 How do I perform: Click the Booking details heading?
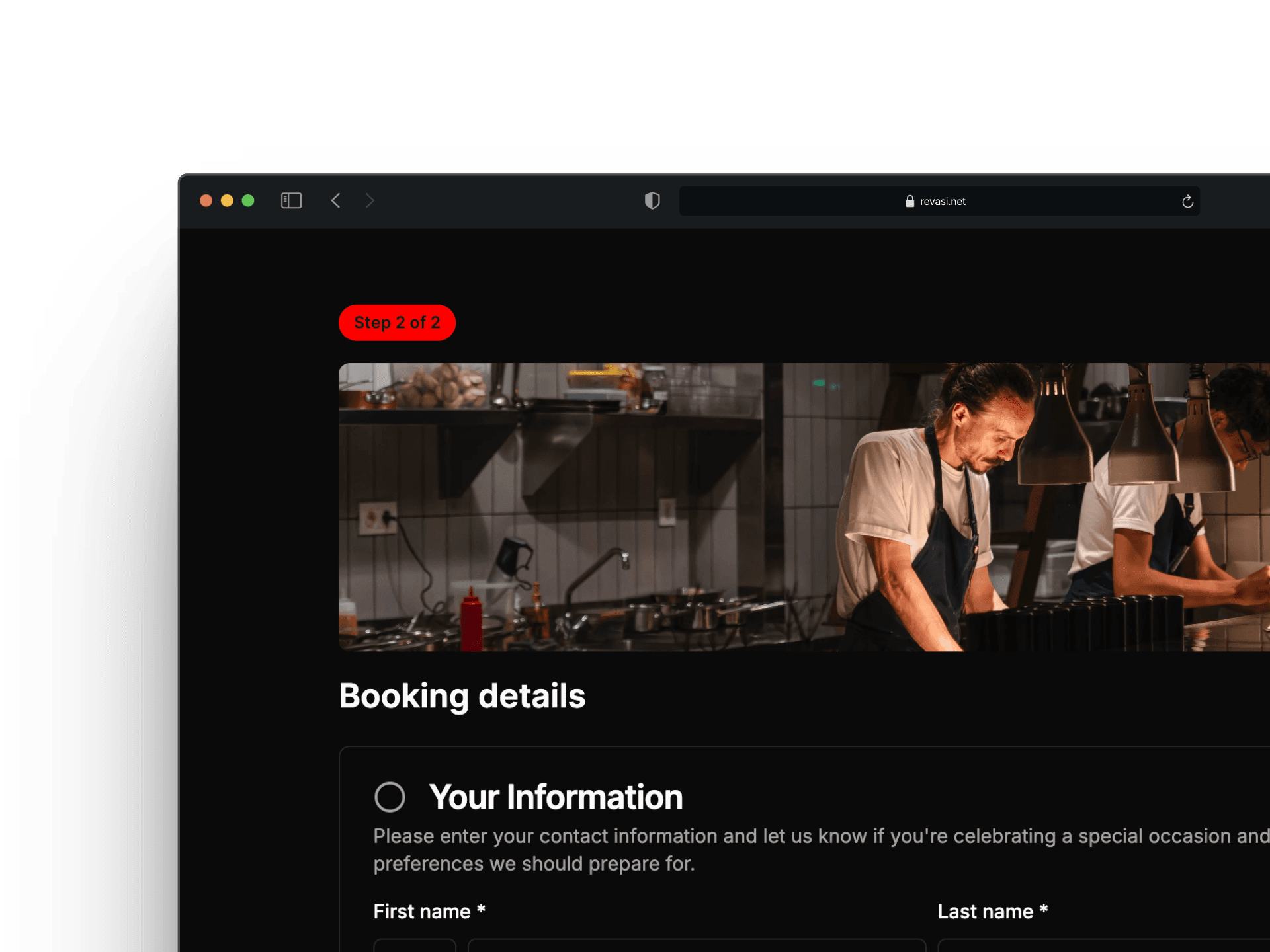[x=462, y=695]
